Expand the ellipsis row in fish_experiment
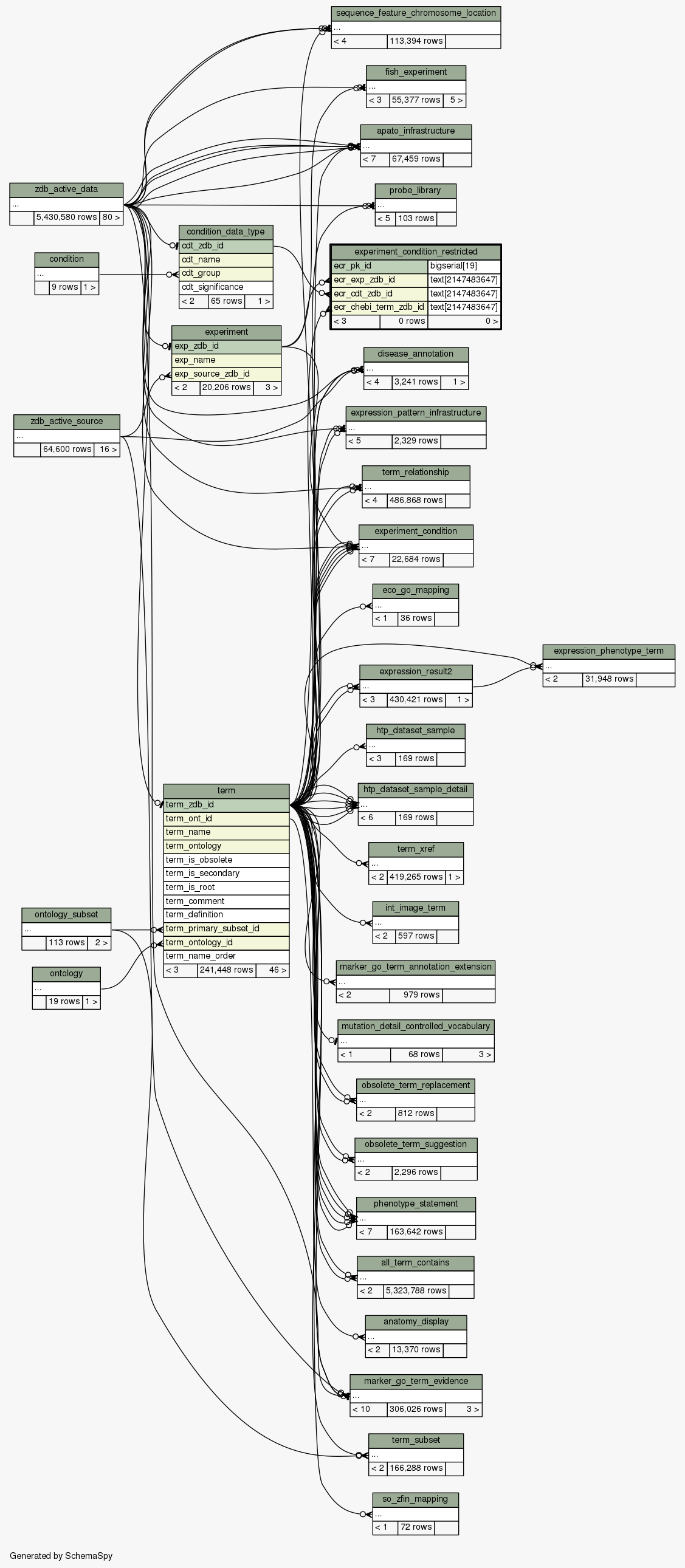This screenshot has height=1568, width=685. pyautogui.click(x=415, y=87)
